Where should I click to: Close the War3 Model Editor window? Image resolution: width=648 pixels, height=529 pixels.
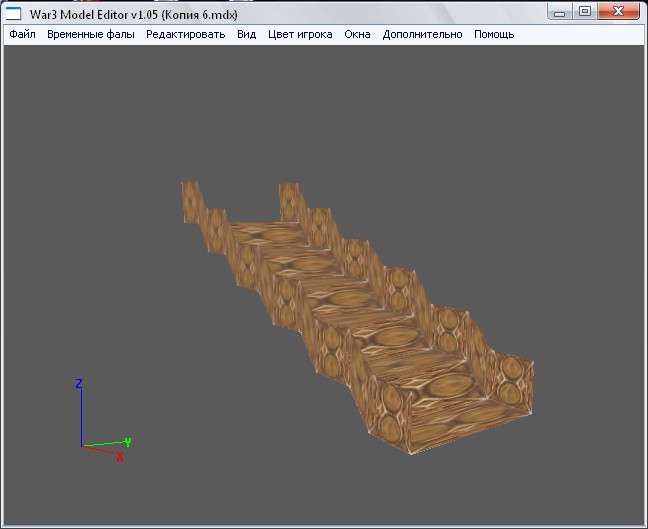coord(619,11)
